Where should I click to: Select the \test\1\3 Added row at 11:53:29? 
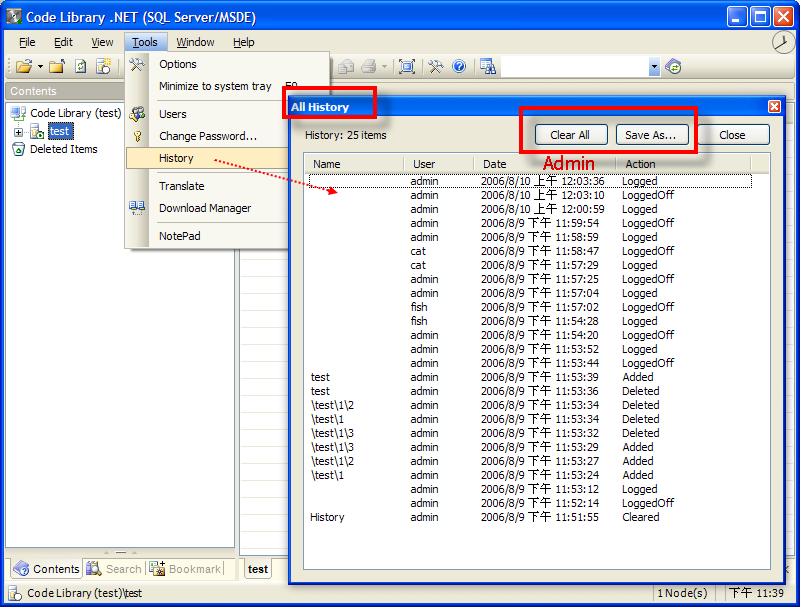[x=530, y=447]
